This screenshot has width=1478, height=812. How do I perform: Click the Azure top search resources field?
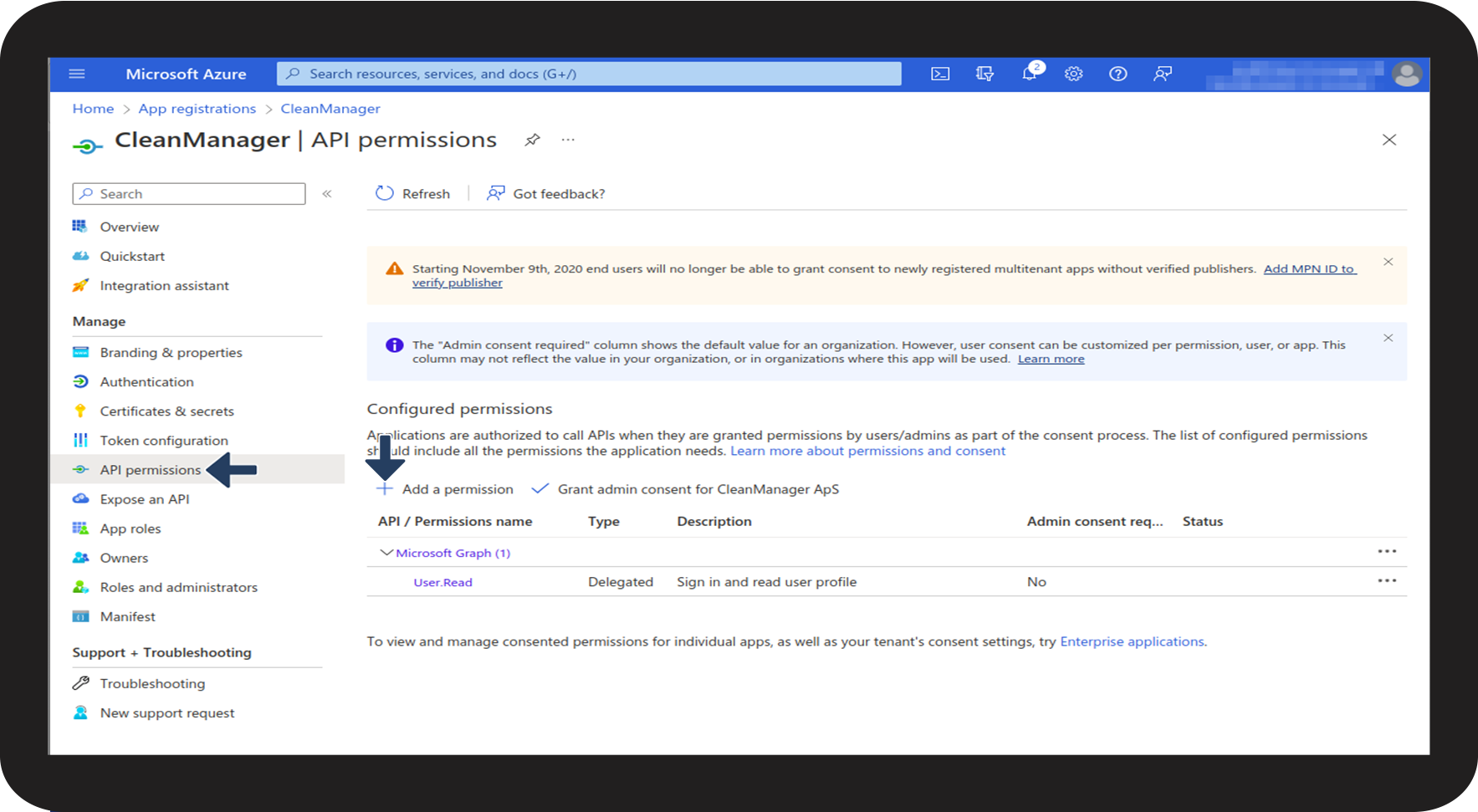[x=589, y=74]
